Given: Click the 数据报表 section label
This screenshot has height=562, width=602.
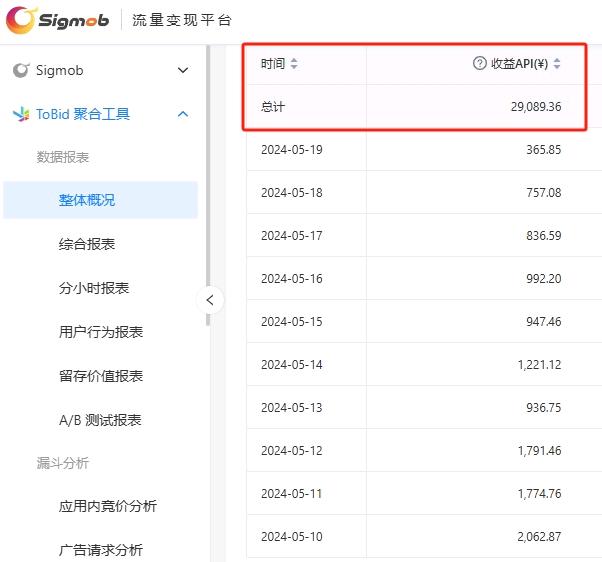Looking at the screenshot, I should coord(63,157).
